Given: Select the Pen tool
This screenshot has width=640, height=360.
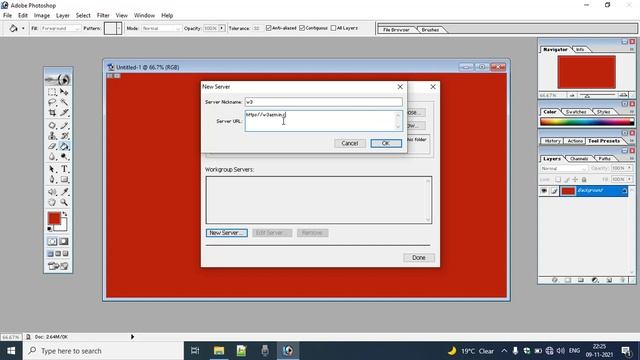Looking at the screenshot, I should [52, 179].
